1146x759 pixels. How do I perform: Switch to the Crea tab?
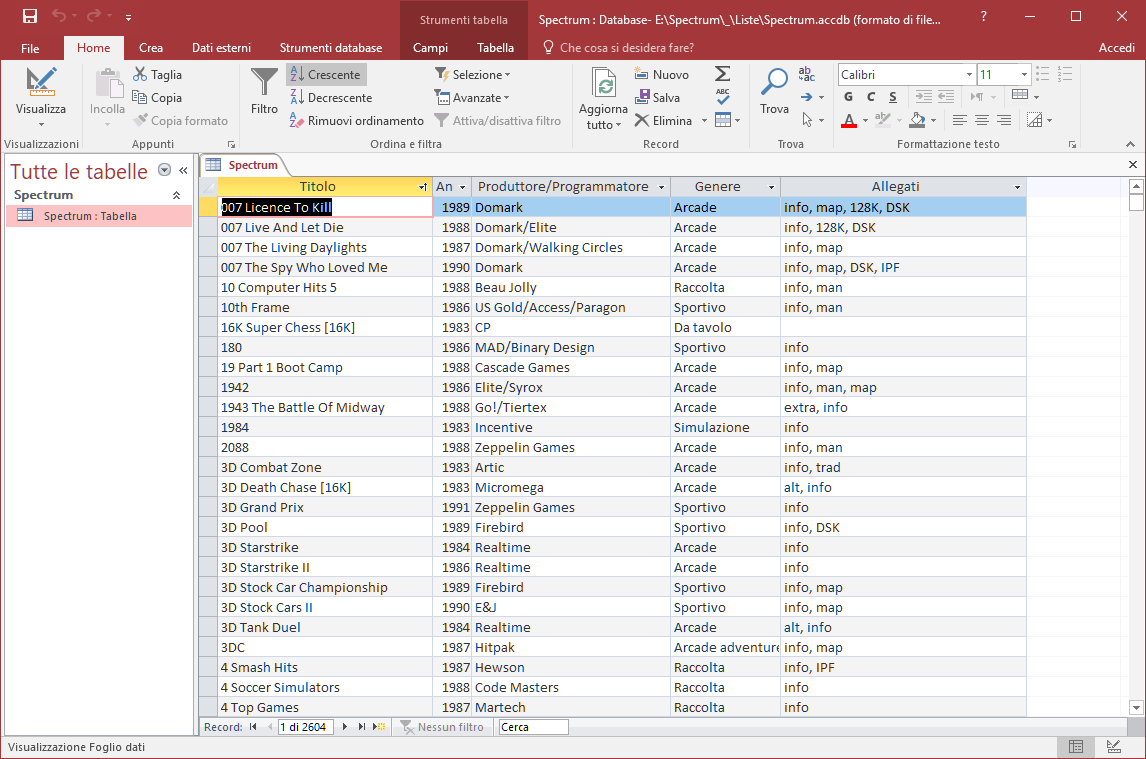tap(151, 48)
